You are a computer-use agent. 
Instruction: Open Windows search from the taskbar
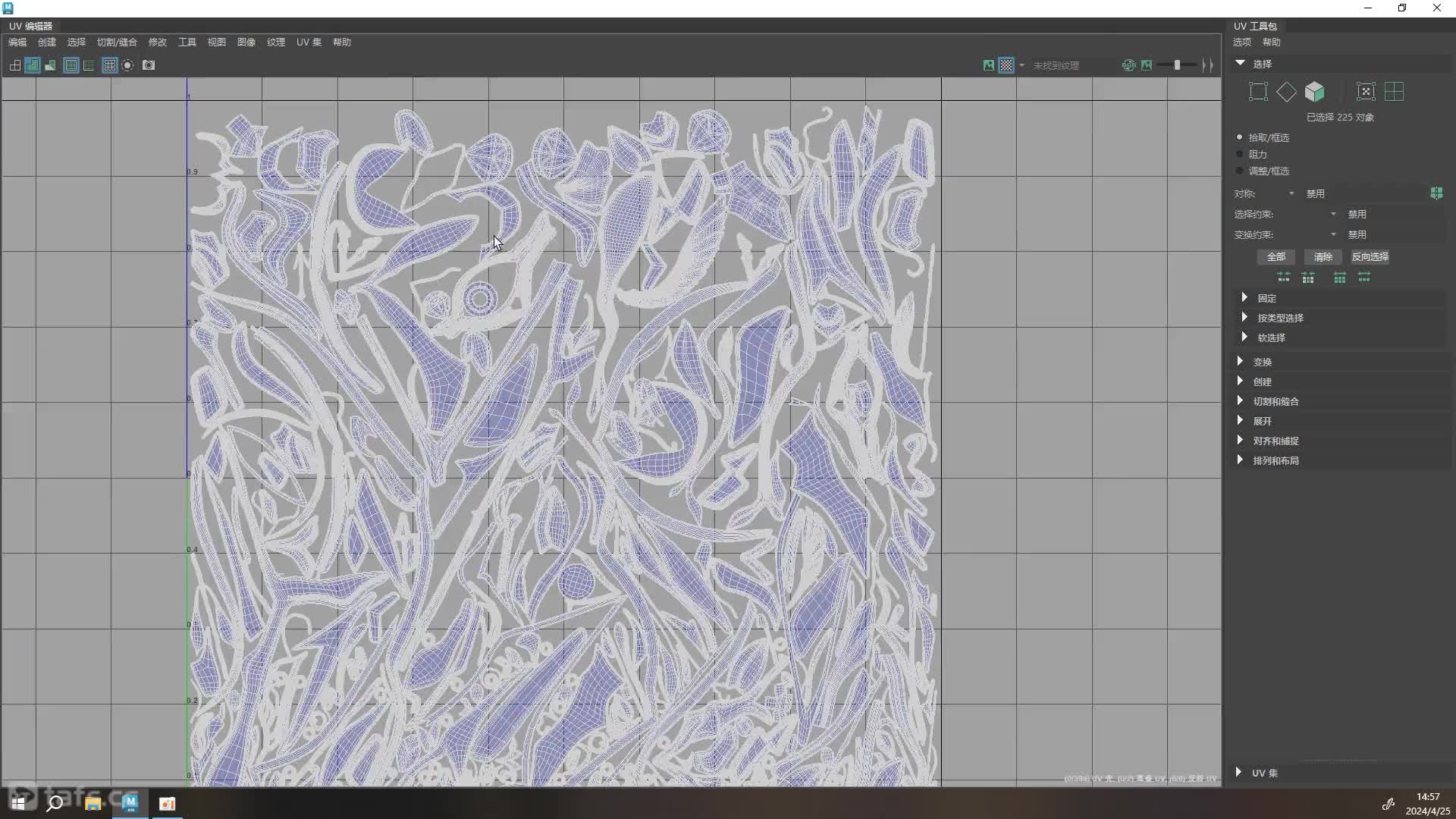click(55, 803)
